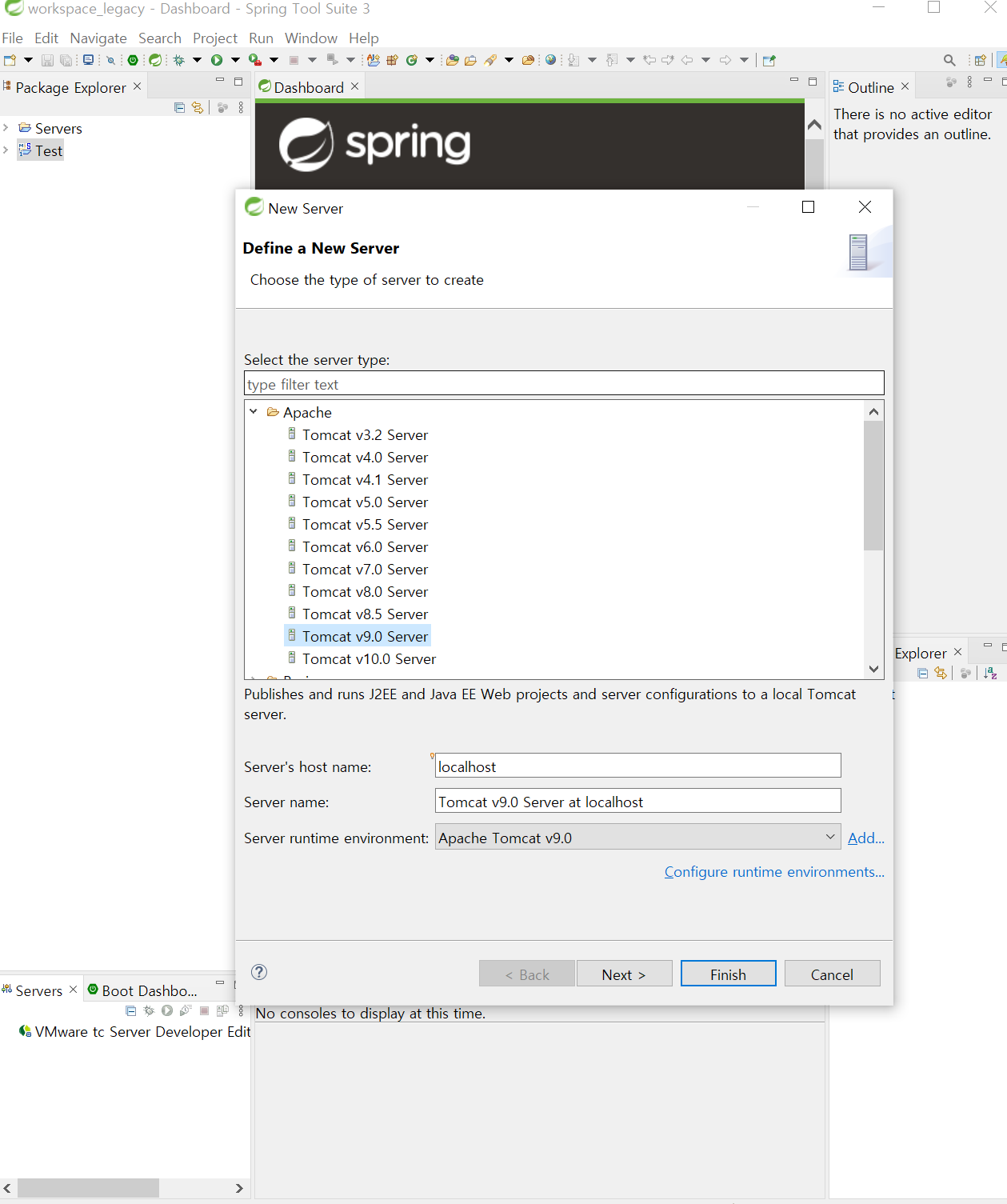1007x1204 pixels.
Task: Open the Configure runtime environments link
Action: [773, 872]
